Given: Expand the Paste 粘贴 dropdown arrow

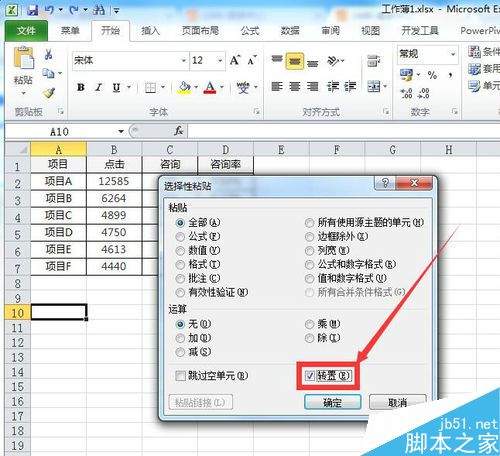Looking at the screenshot, I should 23,93.
